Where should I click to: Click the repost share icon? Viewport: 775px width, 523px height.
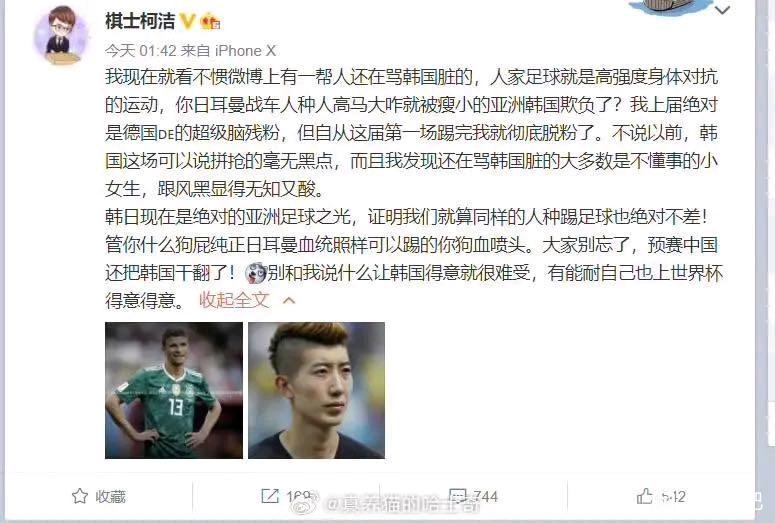[x=269, y=496]
